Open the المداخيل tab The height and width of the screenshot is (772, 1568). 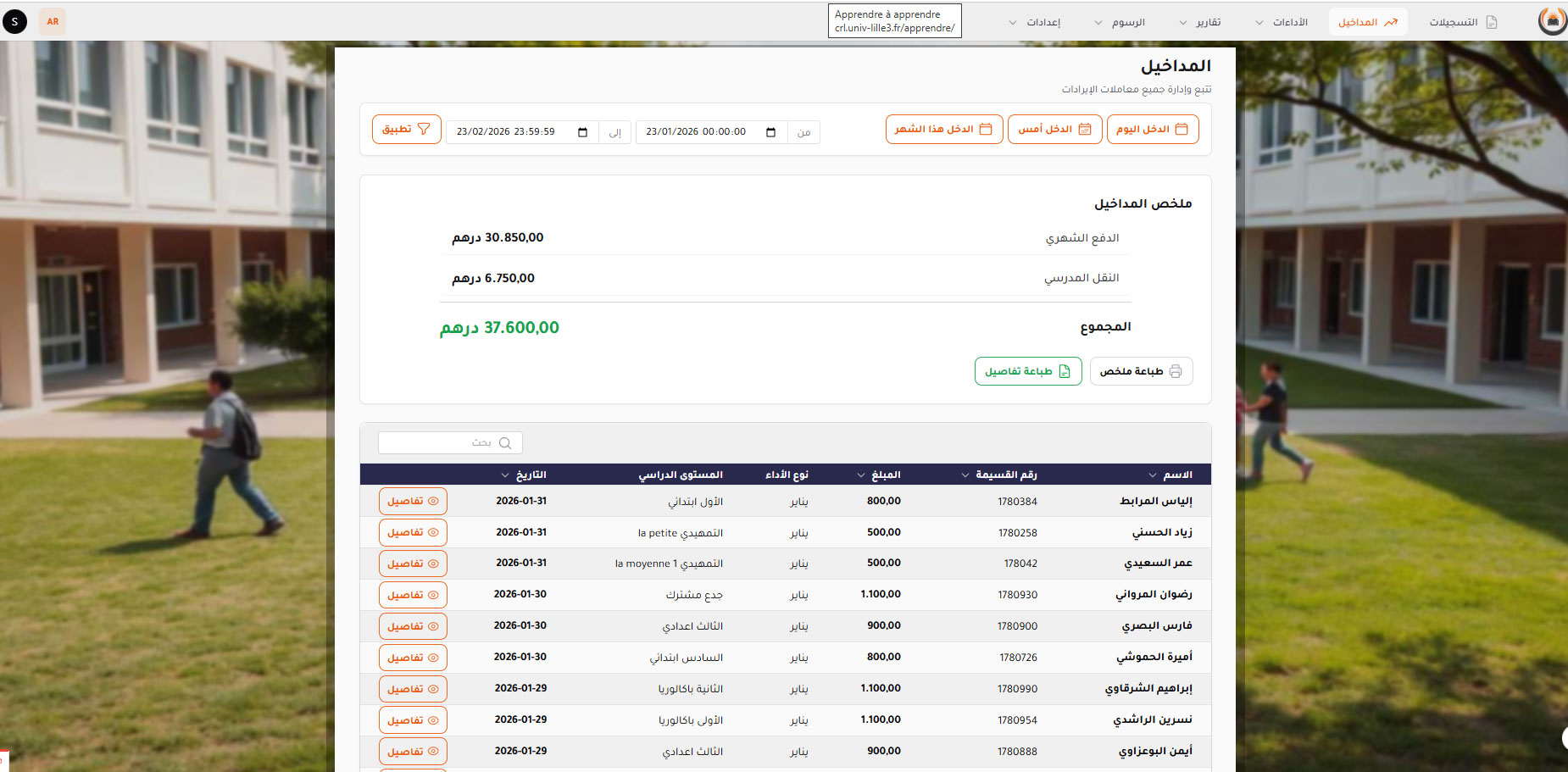point(1367,22)
